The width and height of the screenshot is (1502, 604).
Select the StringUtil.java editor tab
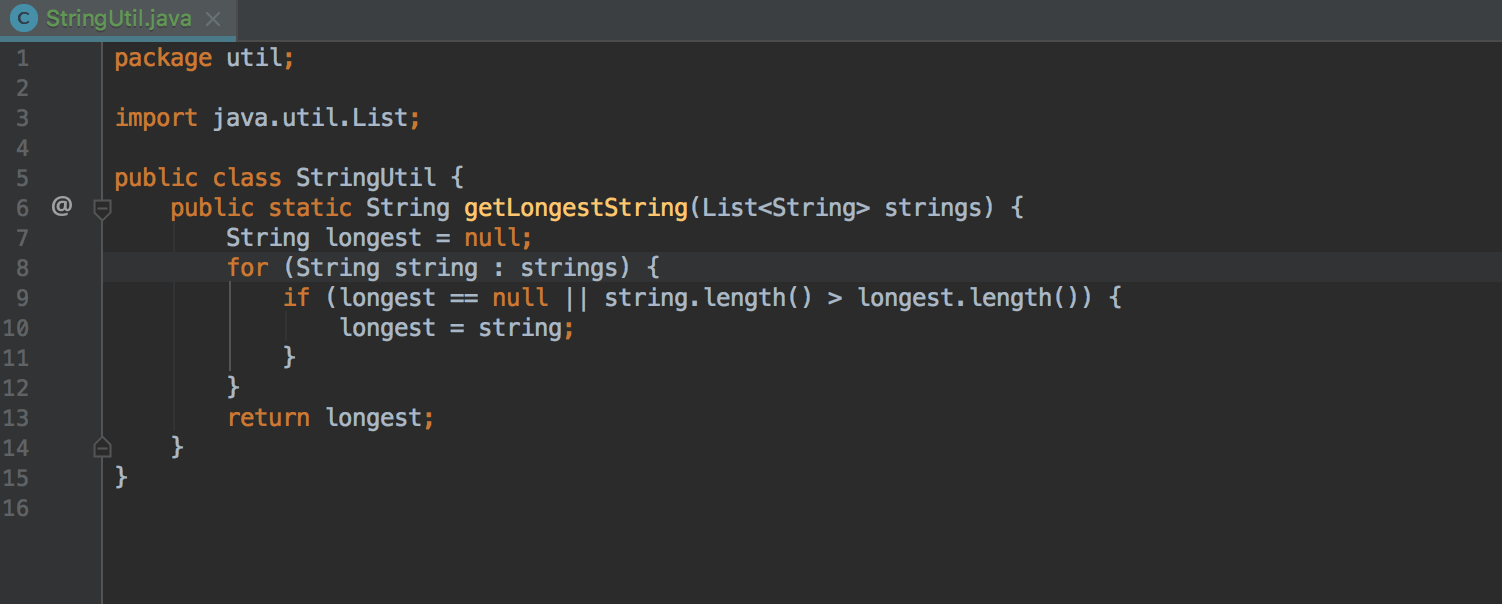118,19
